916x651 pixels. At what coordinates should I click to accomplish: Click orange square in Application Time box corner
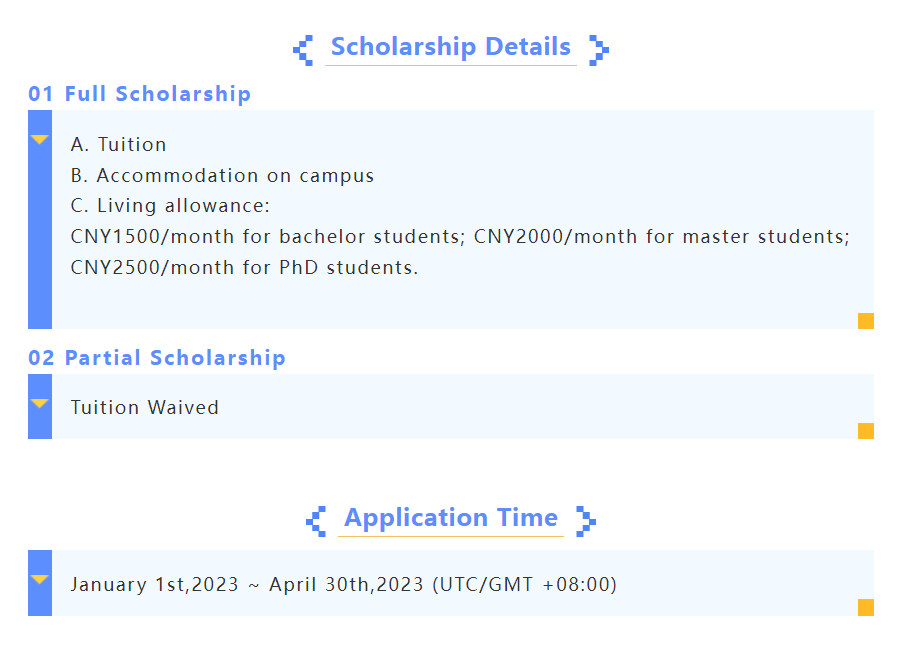tap(866, 607)
